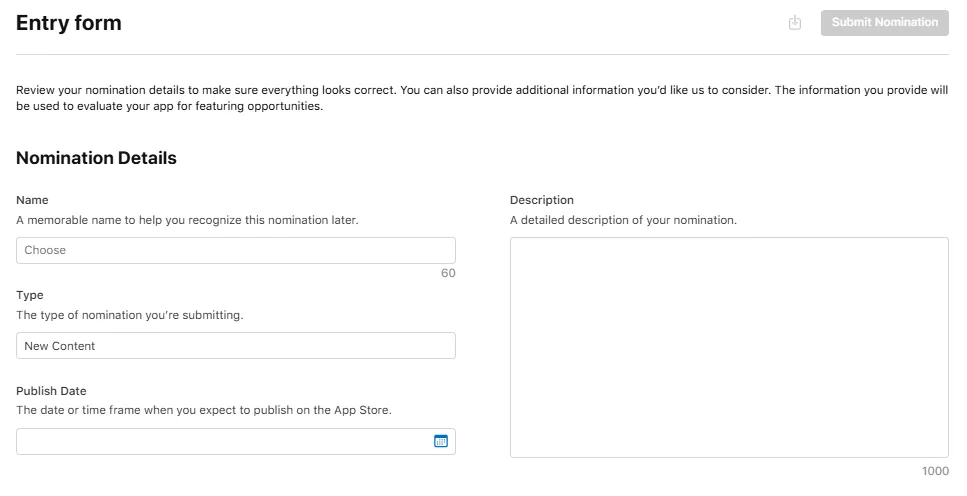Click the 1000 character counter under Description

point(935,471)
